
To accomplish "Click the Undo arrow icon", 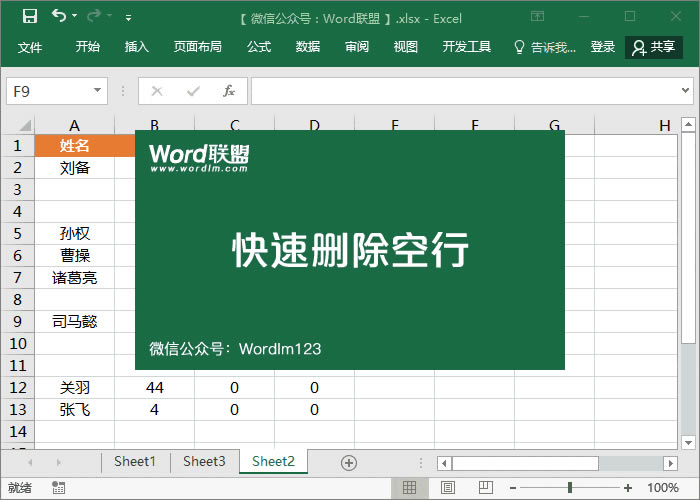I will (x=59, y=17).
